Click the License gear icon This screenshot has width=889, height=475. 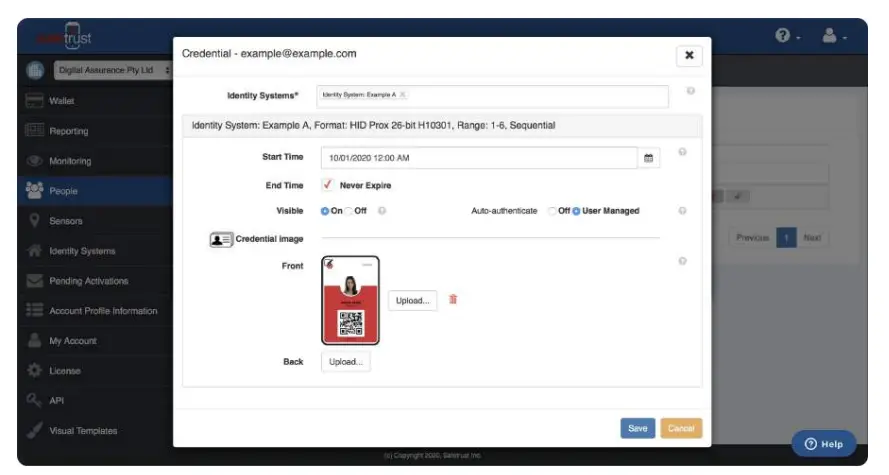pyautogui.click(x=35, y=370)
